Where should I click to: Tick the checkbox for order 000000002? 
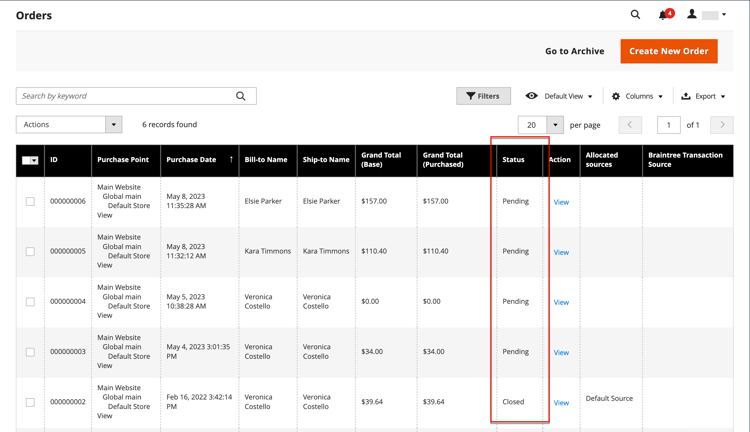[30, 402]
